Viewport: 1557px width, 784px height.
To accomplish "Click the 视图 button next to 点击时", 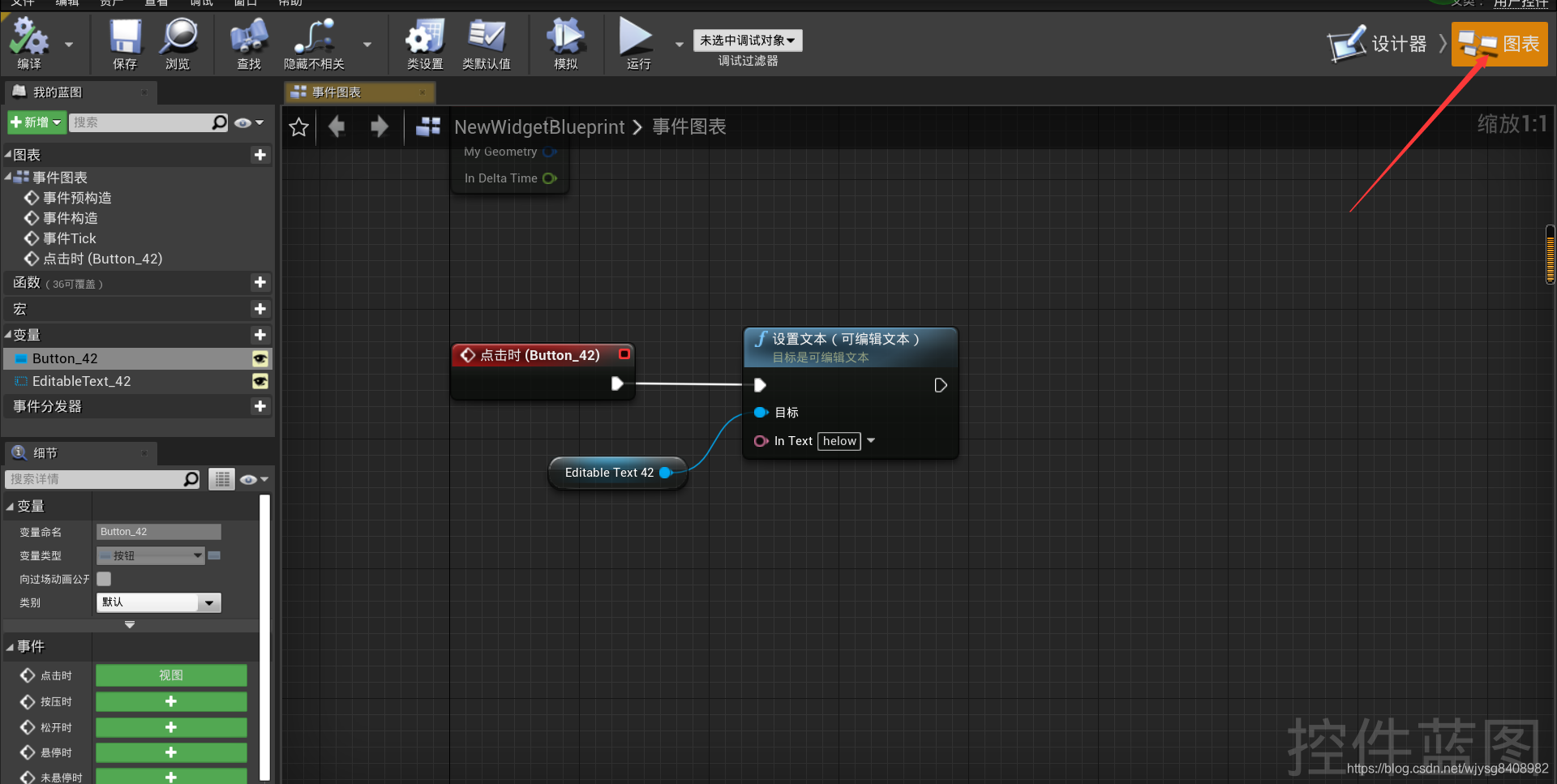I will tap(170, 675).
